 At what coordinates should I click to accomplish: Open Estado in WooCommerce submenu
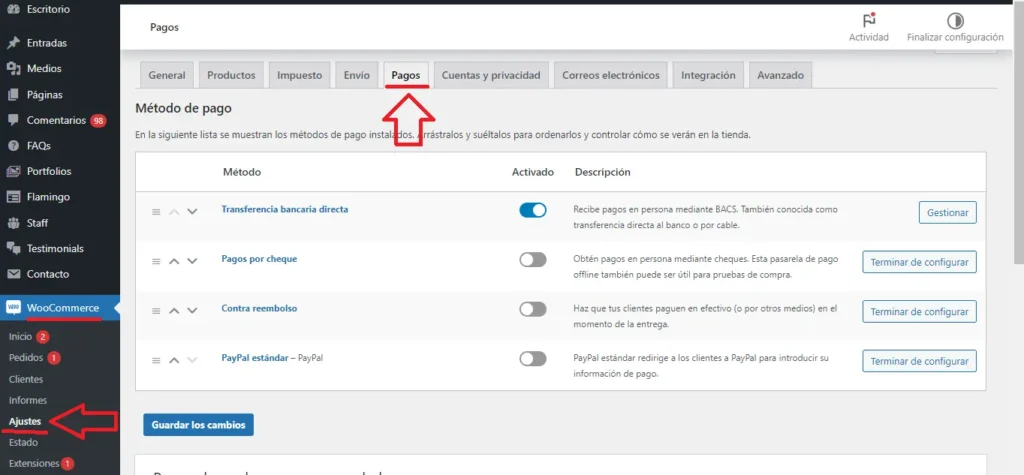(x=23, y=442)
